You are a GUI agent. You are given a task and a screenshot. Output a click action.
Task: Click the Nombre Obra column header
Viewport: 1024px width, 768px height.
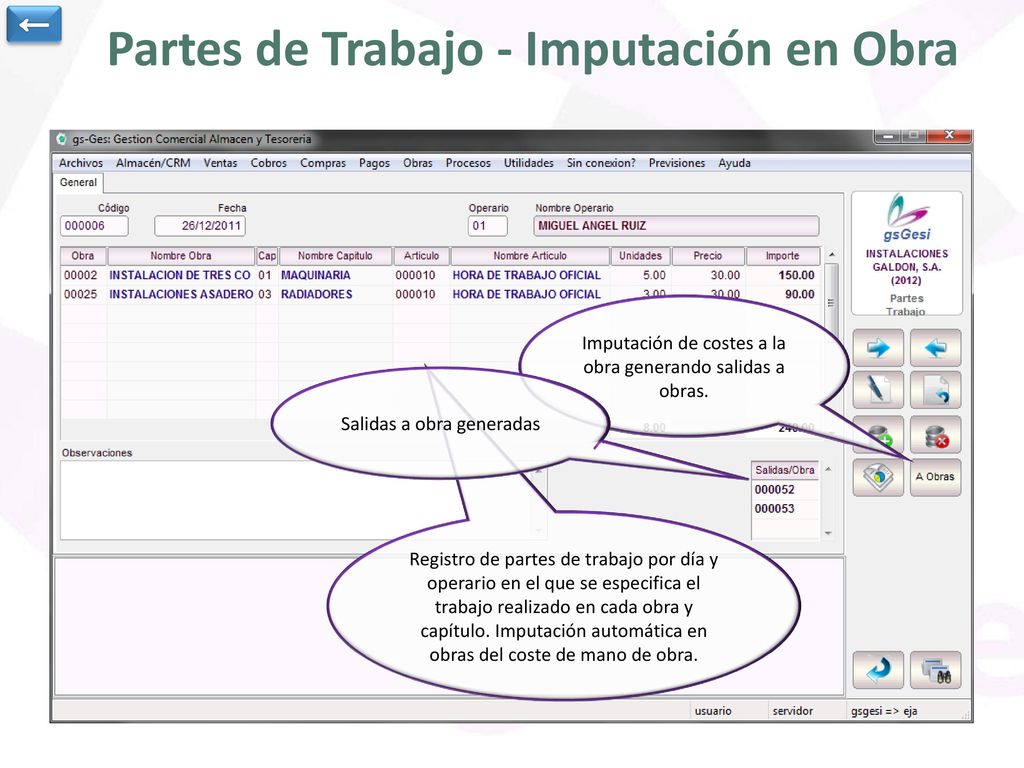[x=181, y=256]
